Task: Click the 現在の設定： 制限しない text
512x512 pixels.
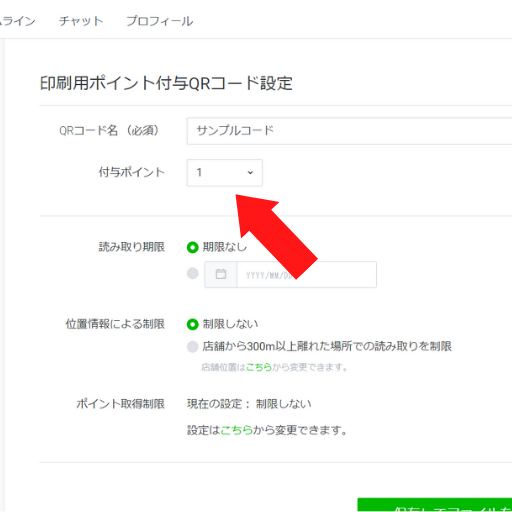Action: [249, 404]
